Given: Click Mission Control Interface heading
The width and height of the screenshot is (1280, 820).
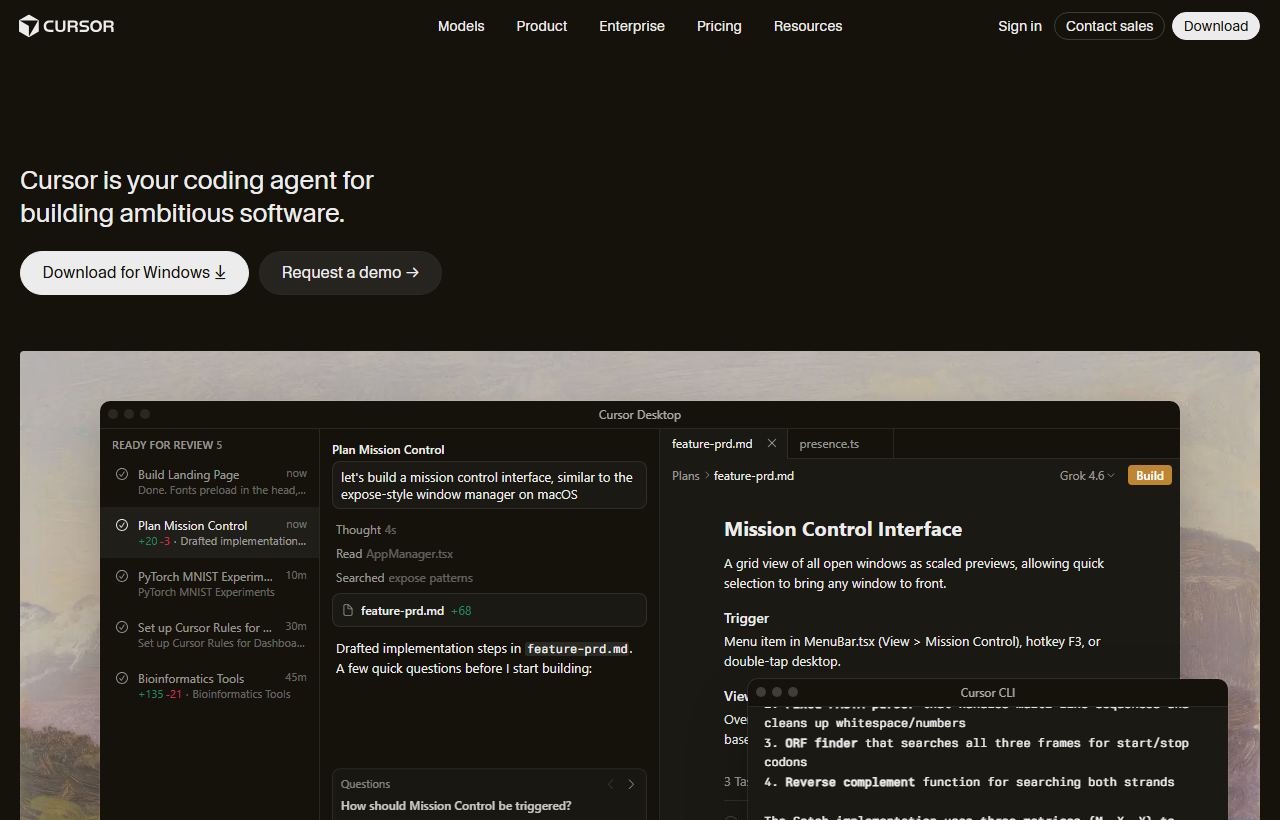Looking at the screenshot, I should click(843, 529).
